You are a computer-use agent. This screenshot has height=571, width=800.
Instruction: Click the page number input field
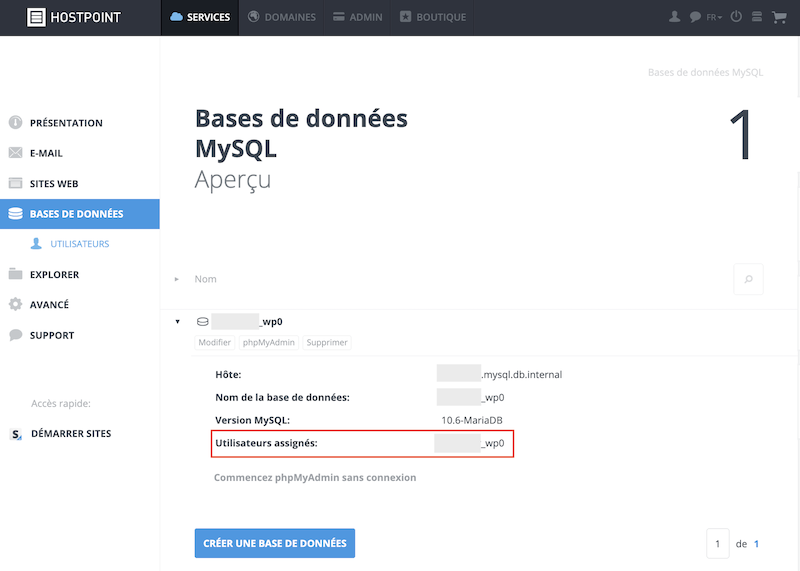(717, 543)
